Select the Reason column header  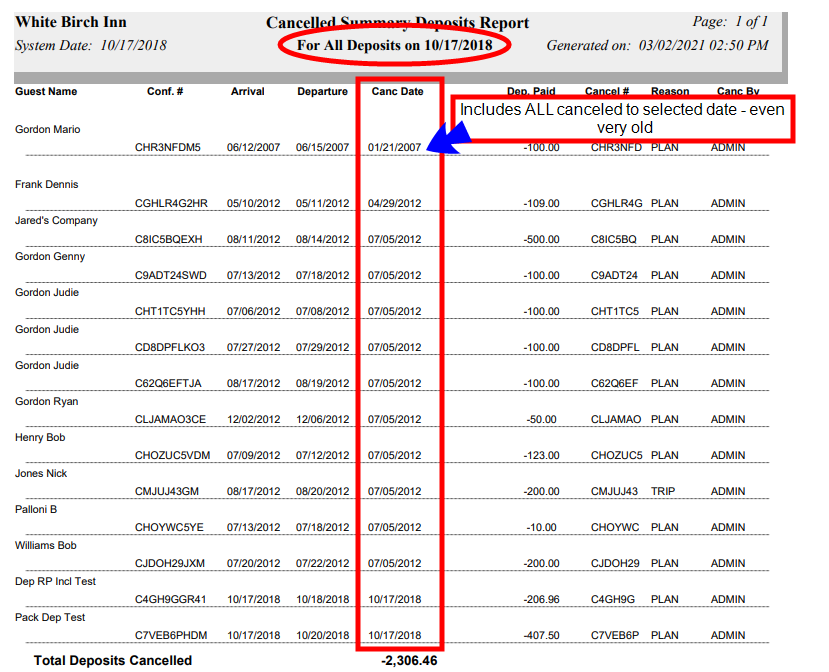click(669, 91)
